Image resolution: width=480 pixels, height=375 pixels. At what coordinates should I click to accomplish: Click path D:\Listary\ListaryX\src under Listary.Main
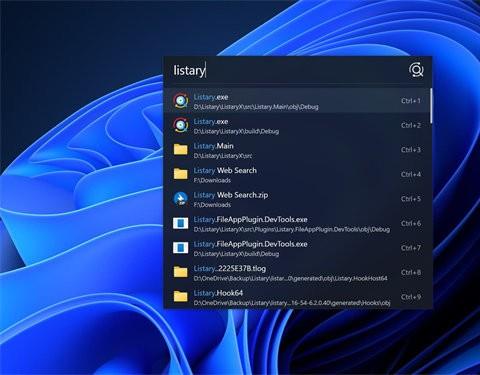(x=223, y=156)
